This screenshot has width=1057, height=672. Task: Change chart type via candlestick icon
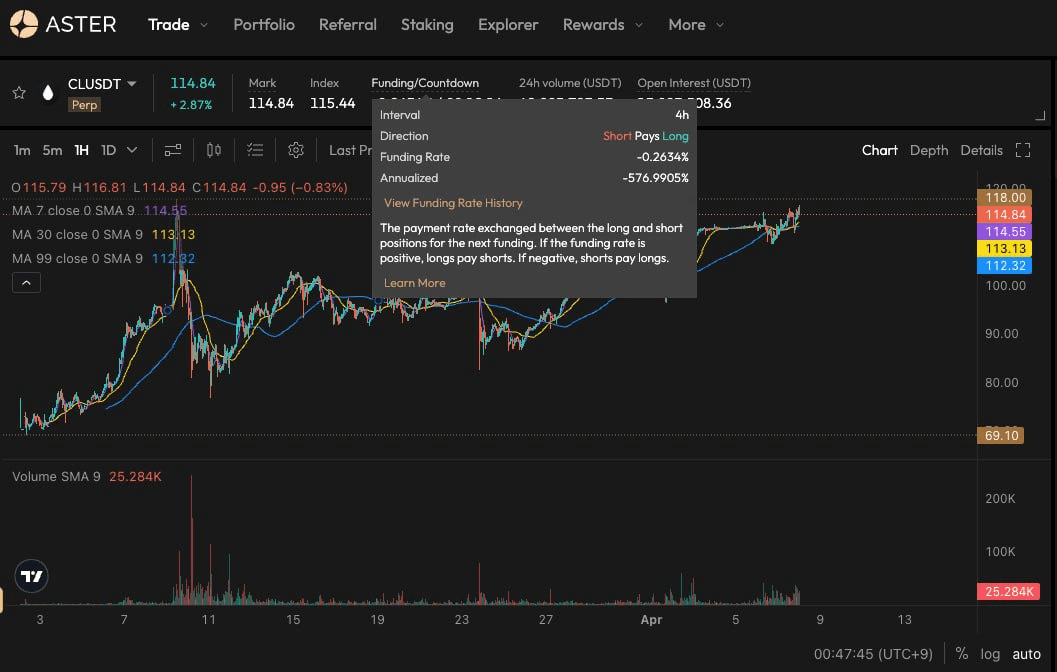[x=213, y=150]
